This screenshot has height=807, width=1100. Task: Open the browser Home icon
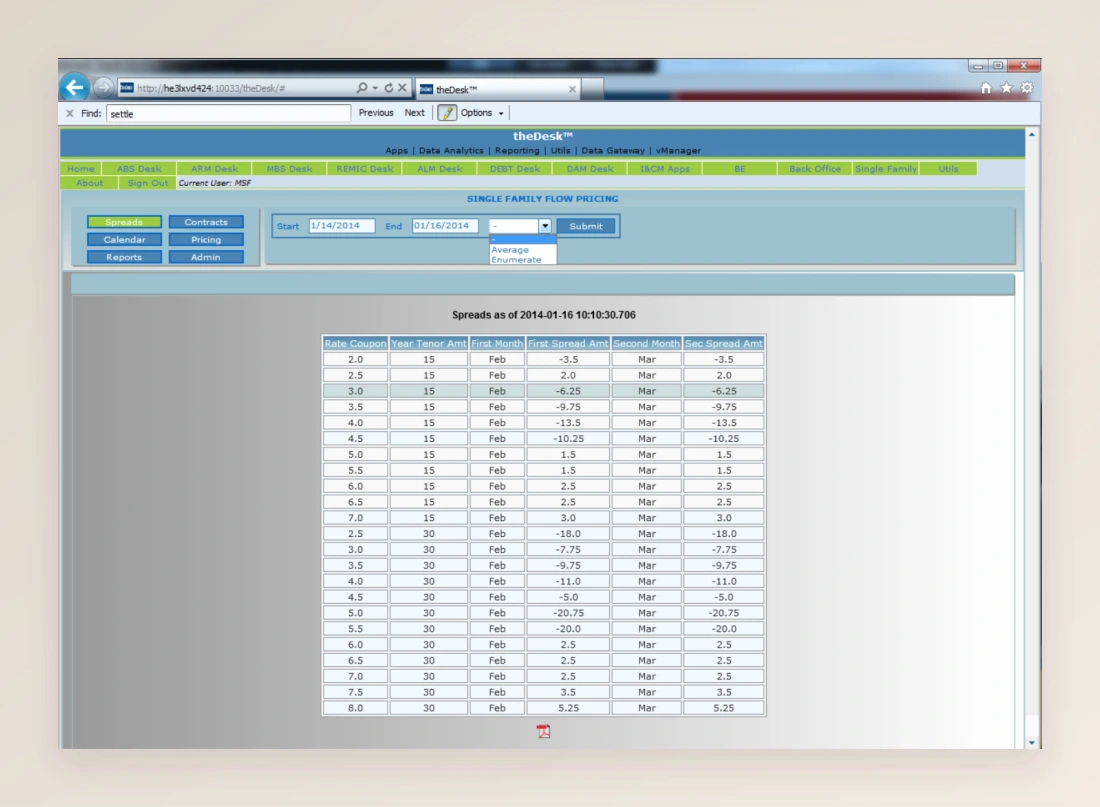click(986, 88)
